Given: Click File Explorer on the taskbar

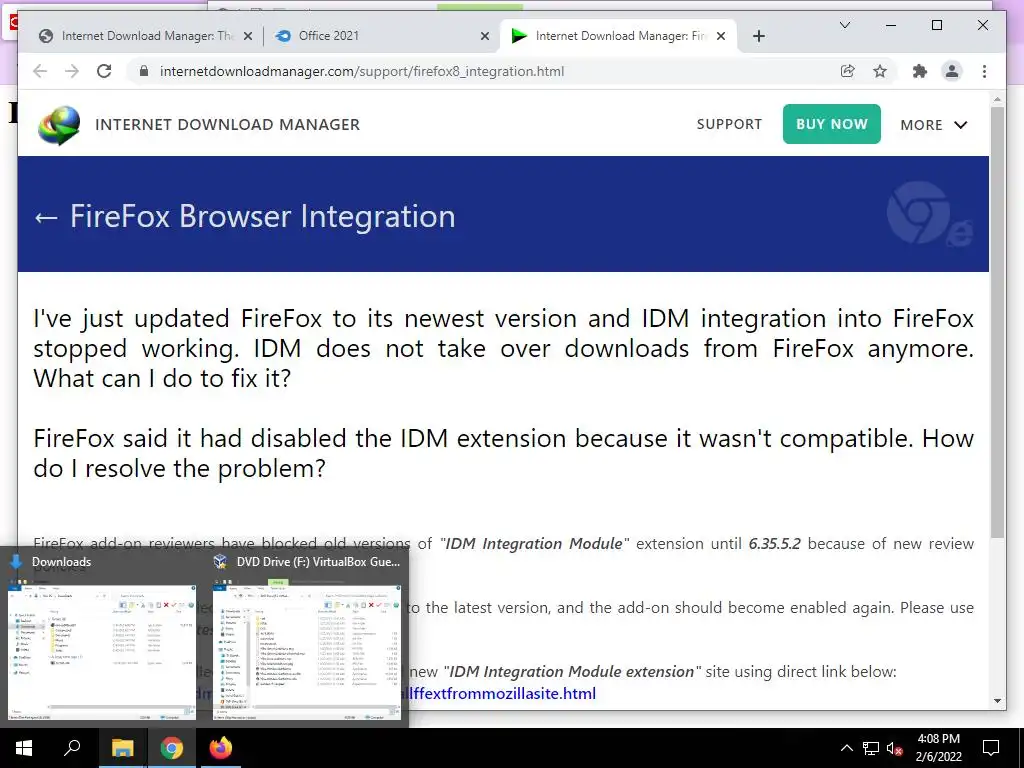Looking at the screenshot, I should tap(122, 748).
